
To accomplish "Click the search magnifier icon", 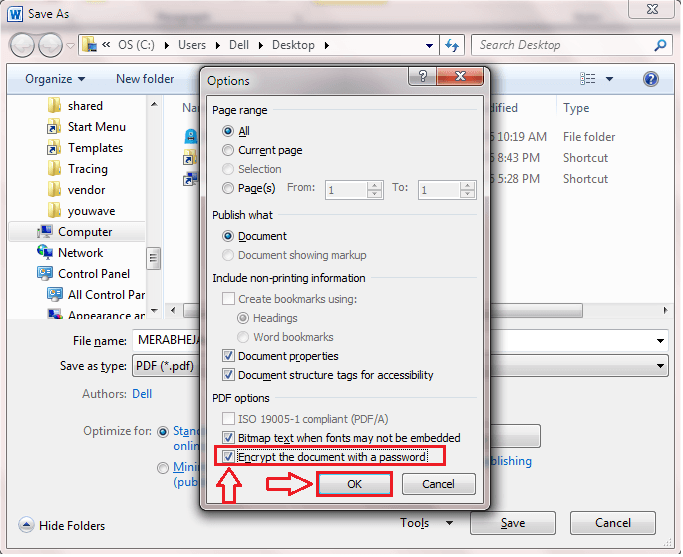I will 660,45.
